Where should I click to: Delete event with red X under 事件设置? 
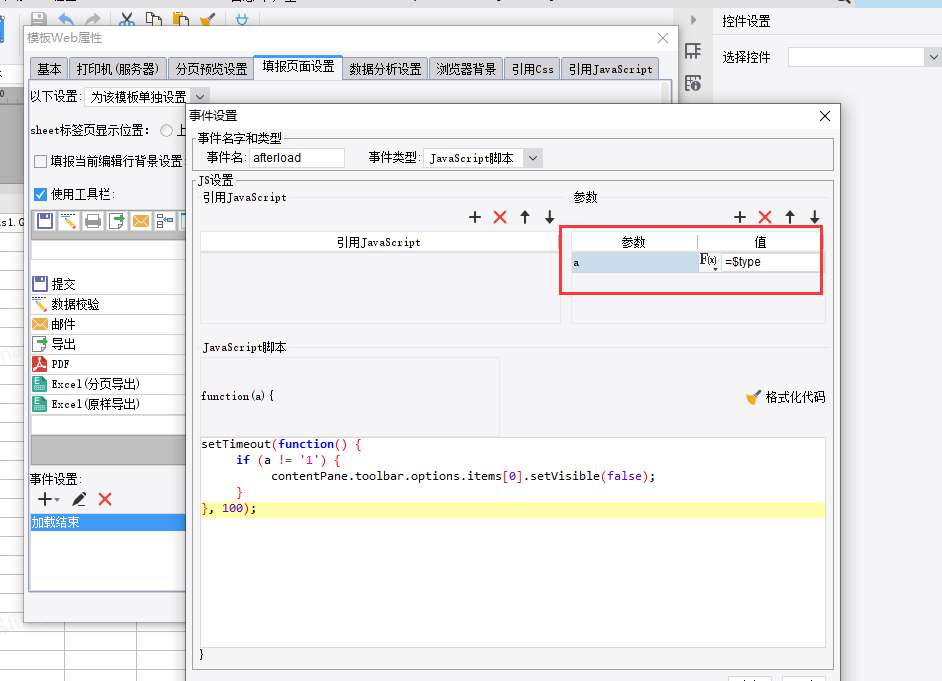(x=105, y=499)
